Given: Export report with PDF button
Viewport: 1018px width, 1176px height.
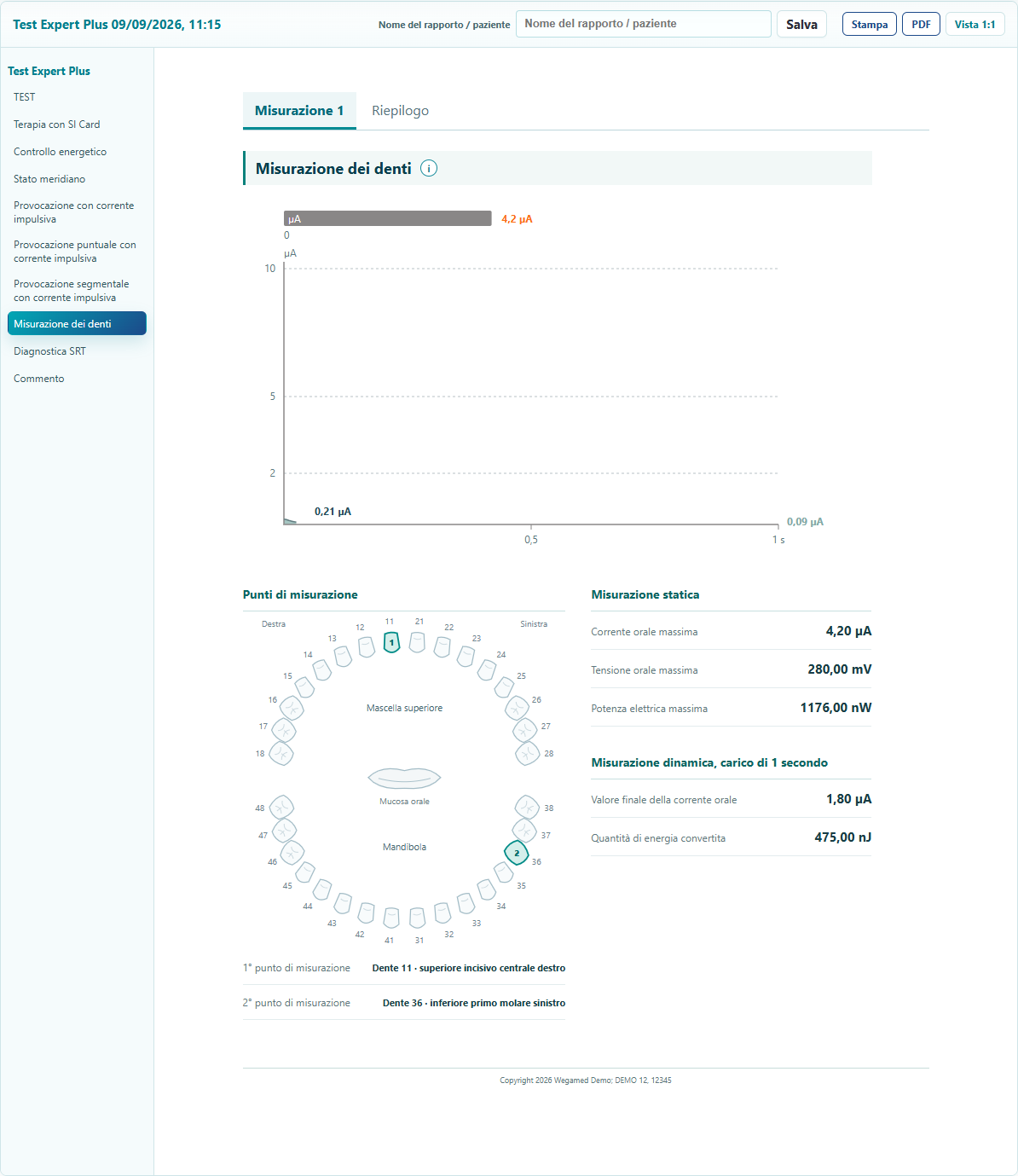Looking at the screenshot, I should pyautogui.click(x=921, y=24).
